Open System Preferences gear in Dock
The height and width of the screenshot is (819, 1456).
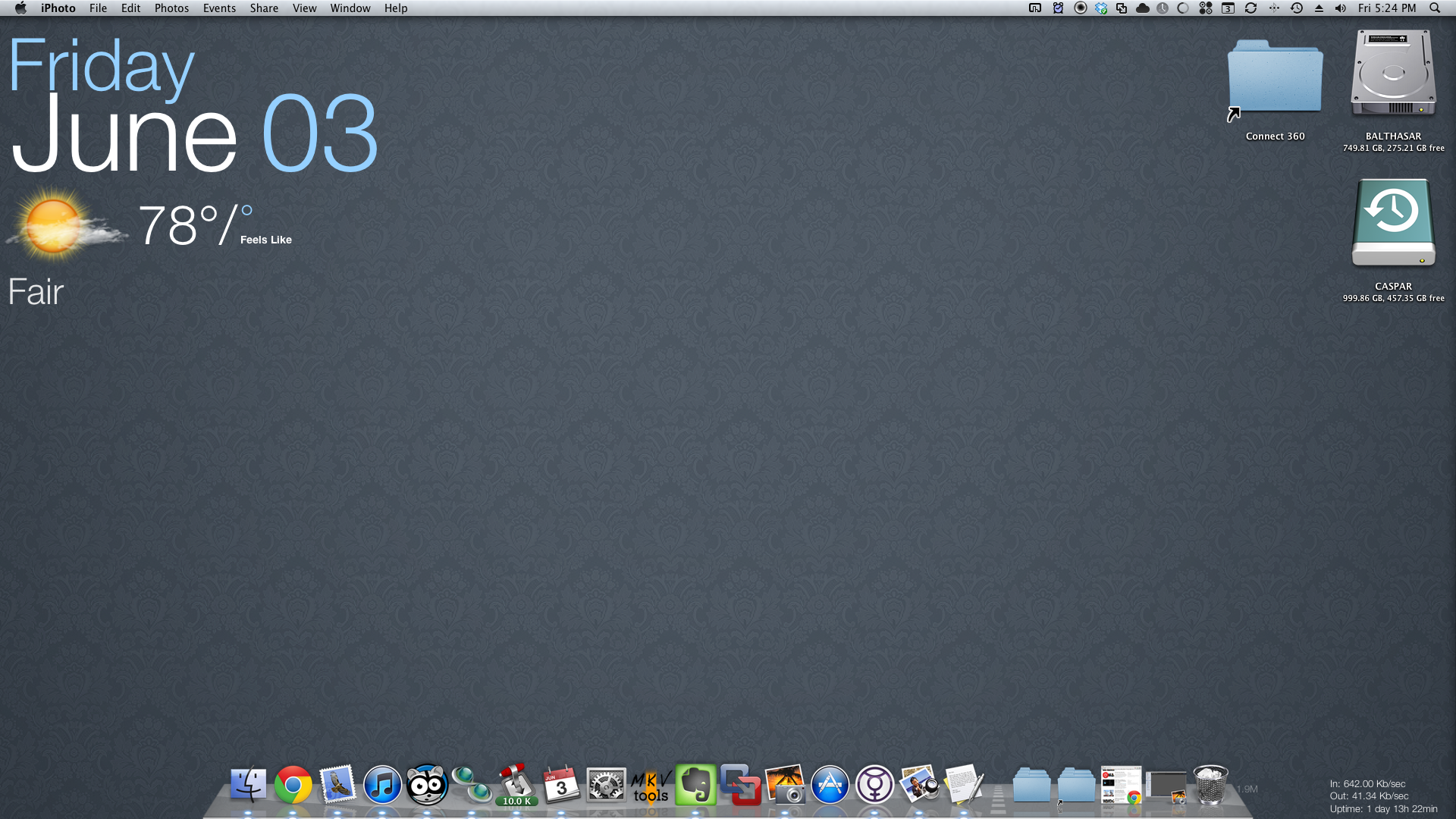(x=606, y=785)
